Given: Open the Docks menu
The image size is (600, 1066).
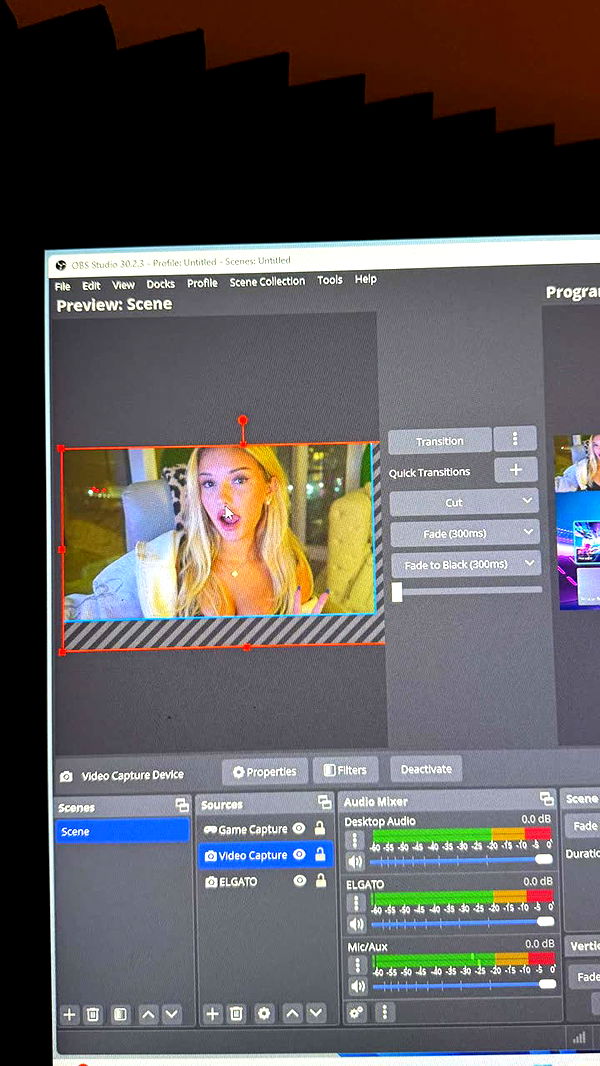Looking at the screenshot, I should [x=160, y=284].
